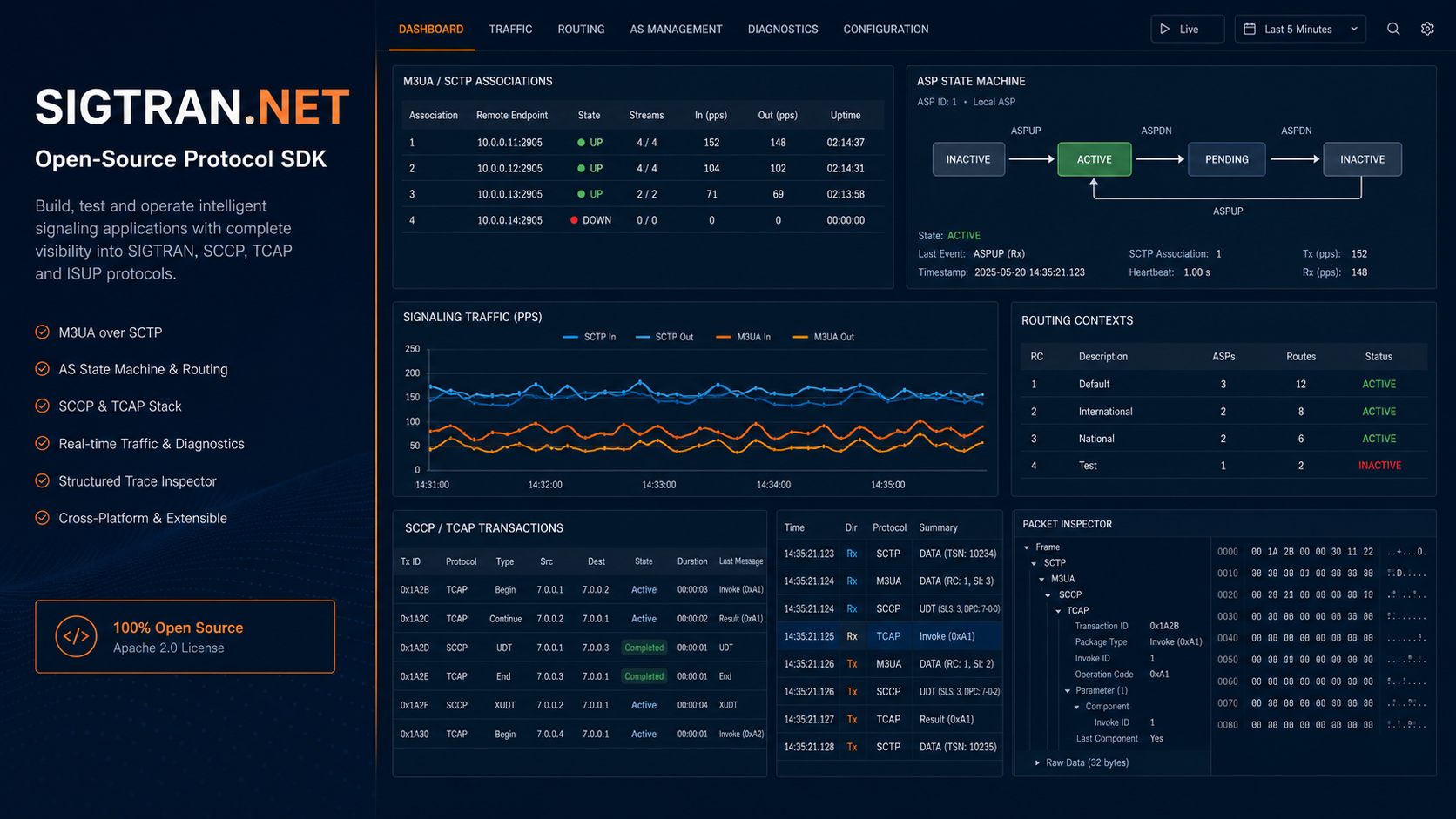Open the Last 5 Minutes time range dropdown

[x=1300, y=29]
